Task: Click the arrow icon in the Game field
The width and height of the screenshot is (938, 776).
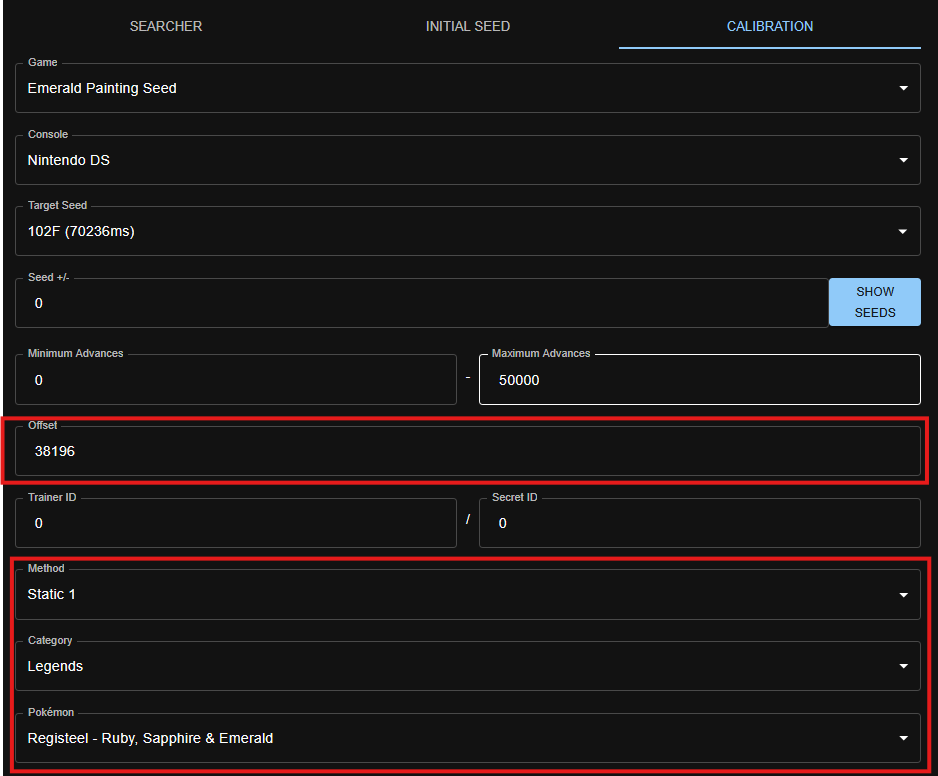Action: tap(903, 89)
